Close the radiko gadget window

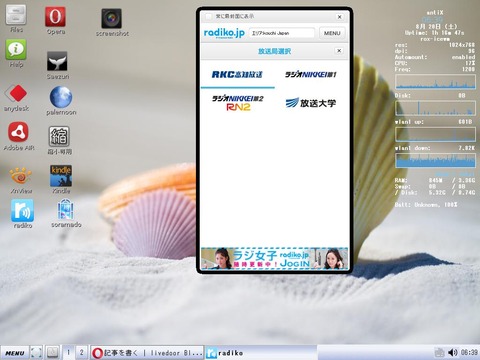click(339, 17)
